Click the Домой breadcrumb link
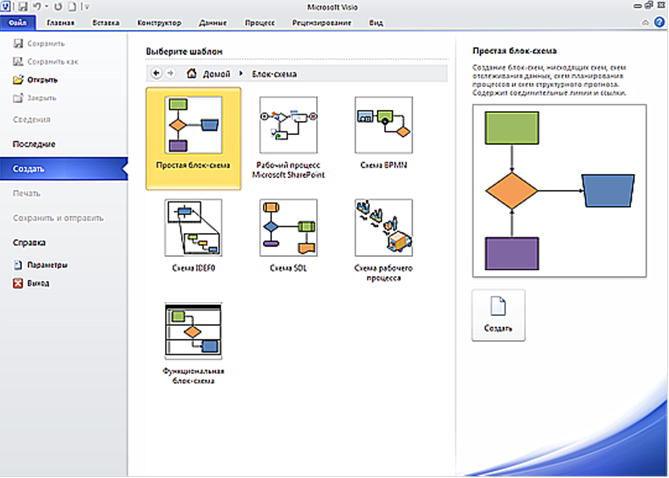Screen dimensions: 669x478 pyautogui.click(x=216, y=74)
